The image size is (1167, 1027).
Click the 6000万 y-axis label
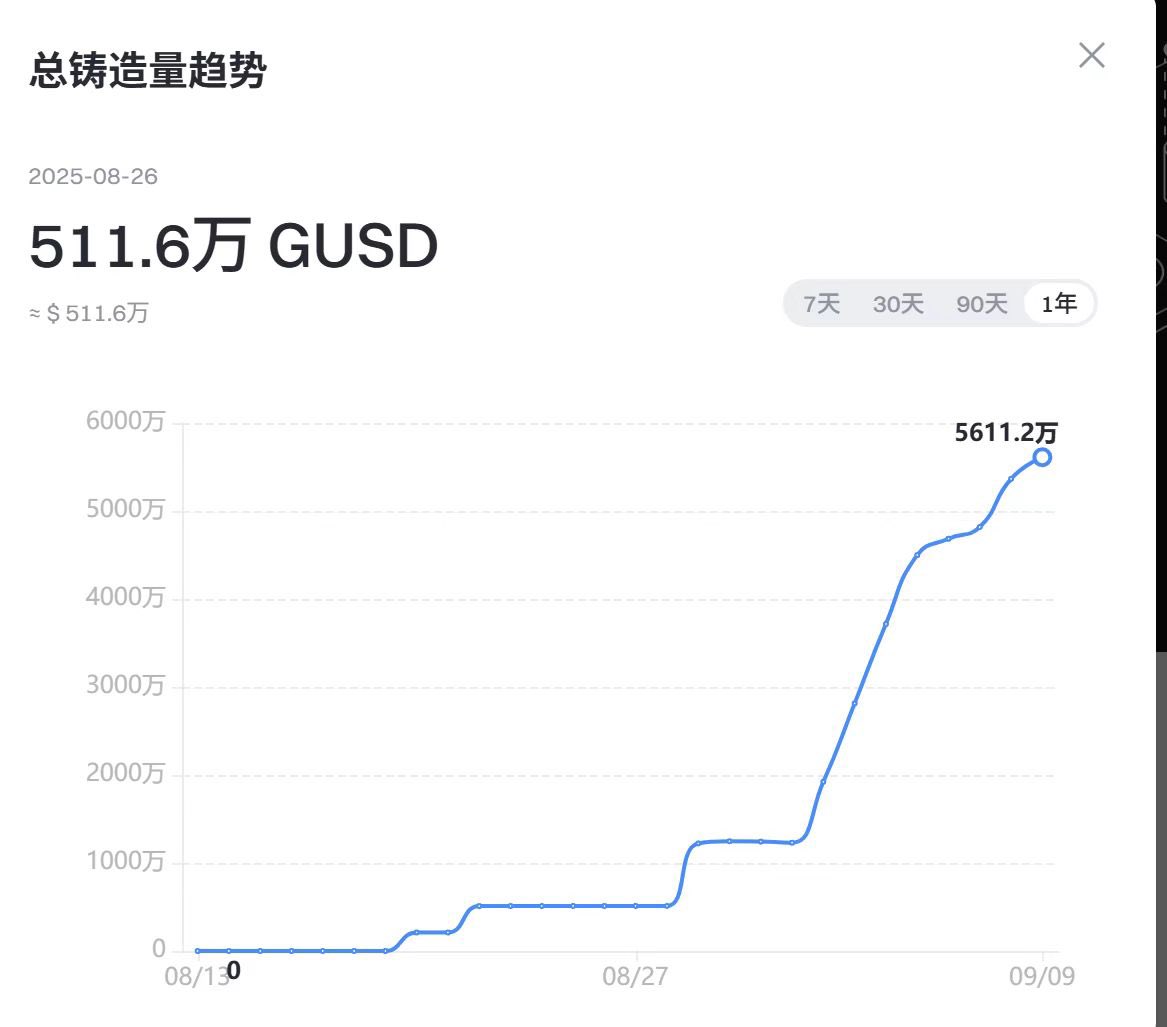point(126,422)
